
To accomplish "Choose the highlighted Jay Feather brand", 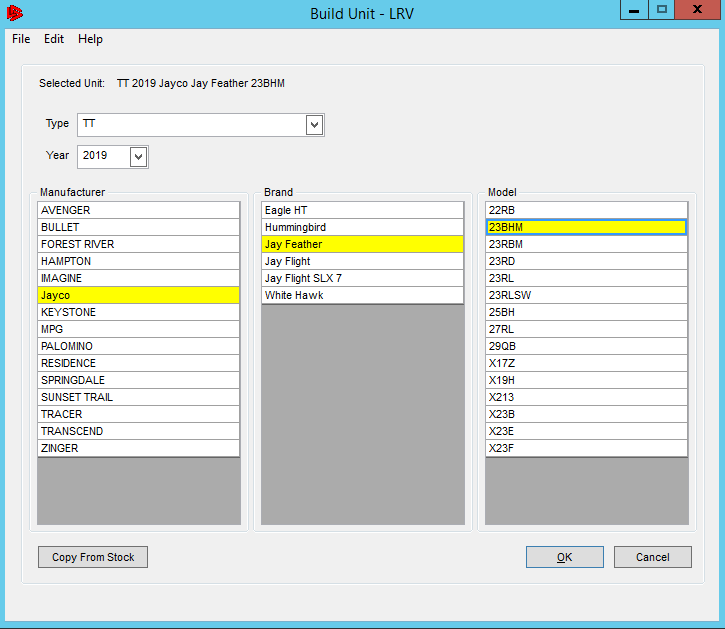I will click(x=362, y=244).
